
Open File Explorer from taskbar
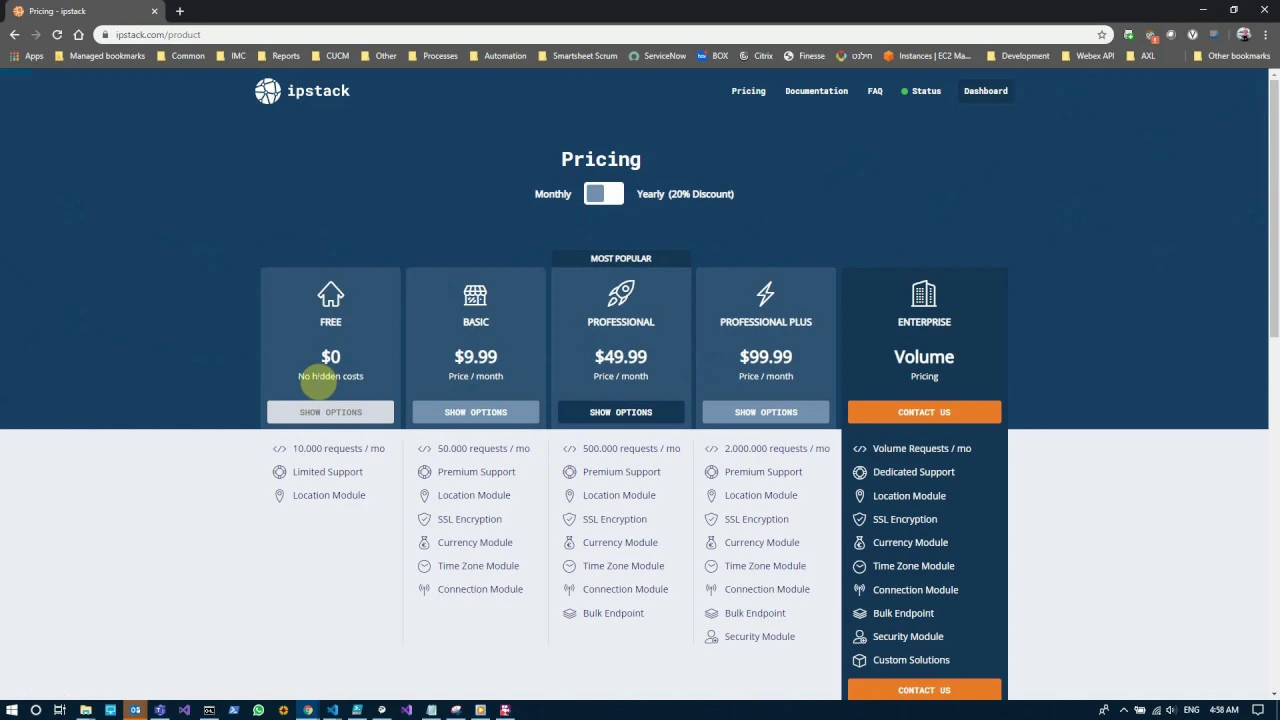click(x=85, y=710)
